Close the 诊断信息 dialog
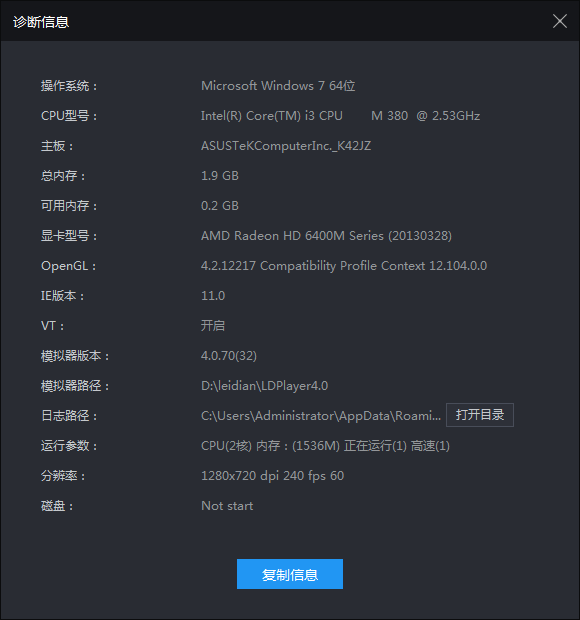The height and width of the screenshot is (620, 580). (x=559, y=21)
